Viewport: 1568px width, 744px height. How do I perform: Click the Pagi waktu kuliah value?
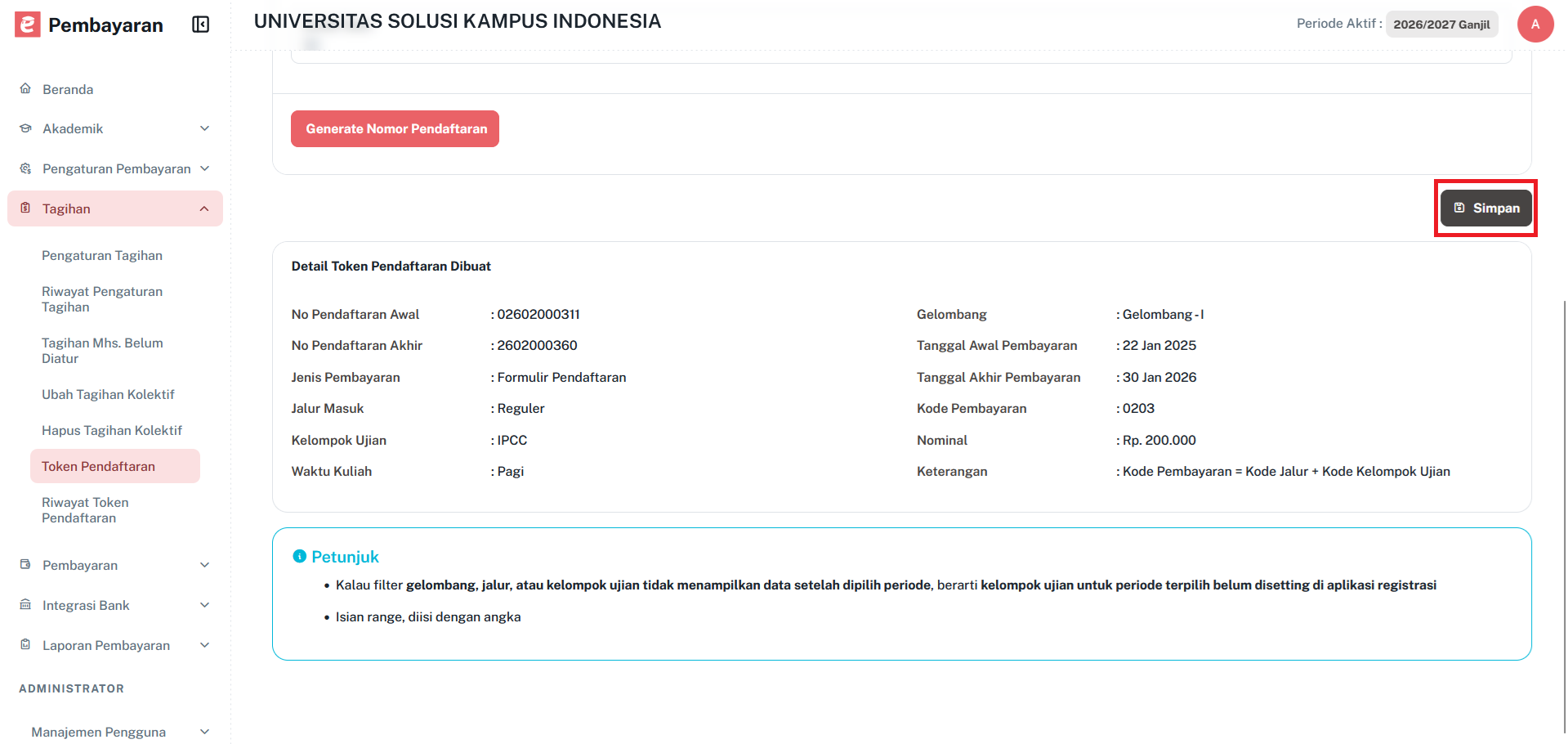click(x=511, y=471)
